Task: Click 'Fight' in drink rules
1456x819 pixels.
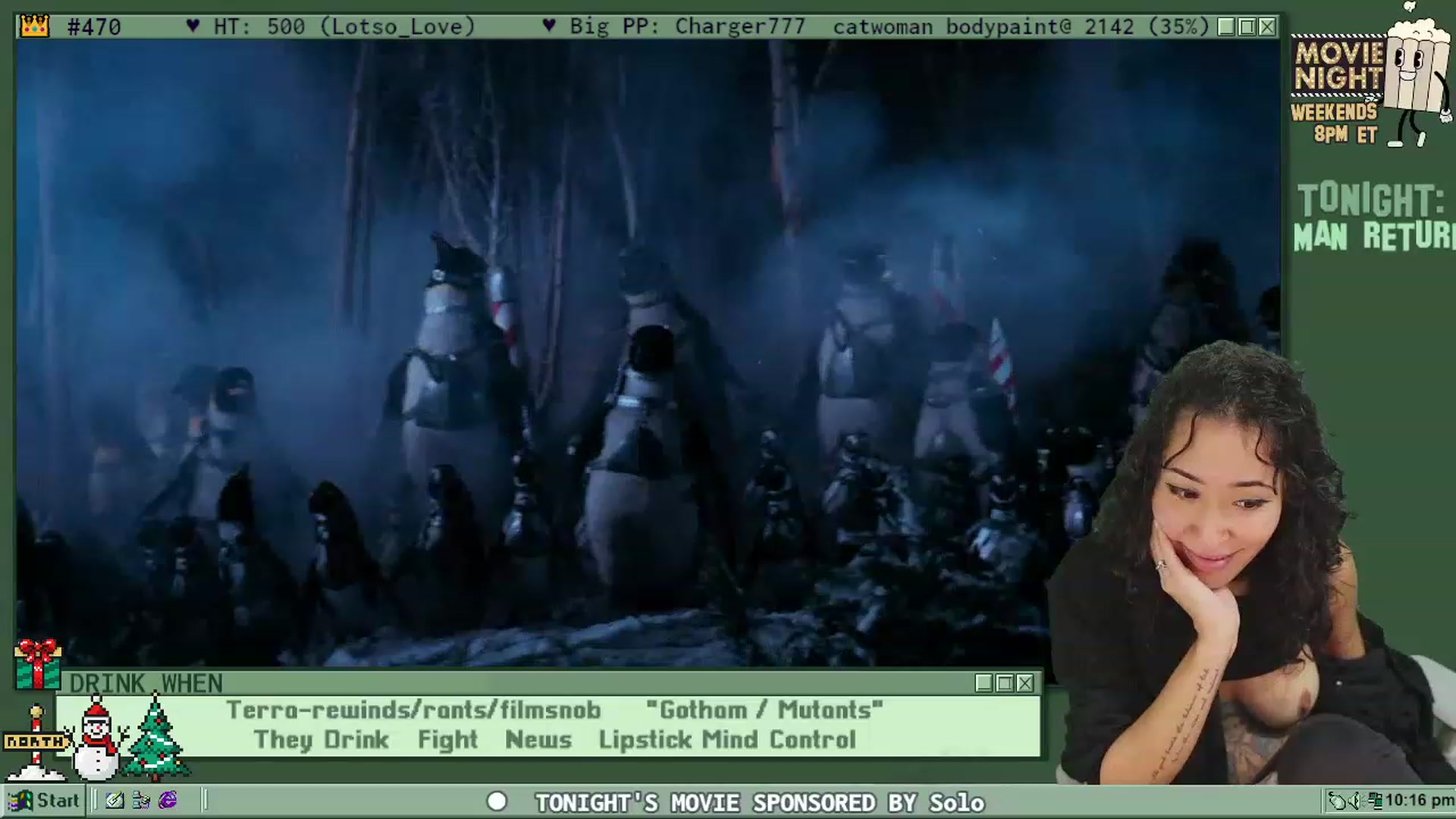Action: tap(447, 739)
